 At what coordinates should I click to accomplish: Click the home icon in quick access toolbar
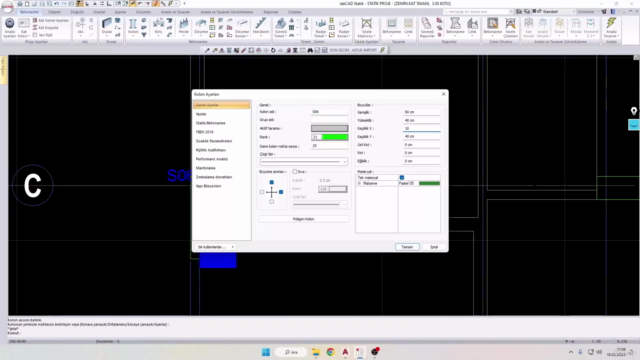(19, 4)
